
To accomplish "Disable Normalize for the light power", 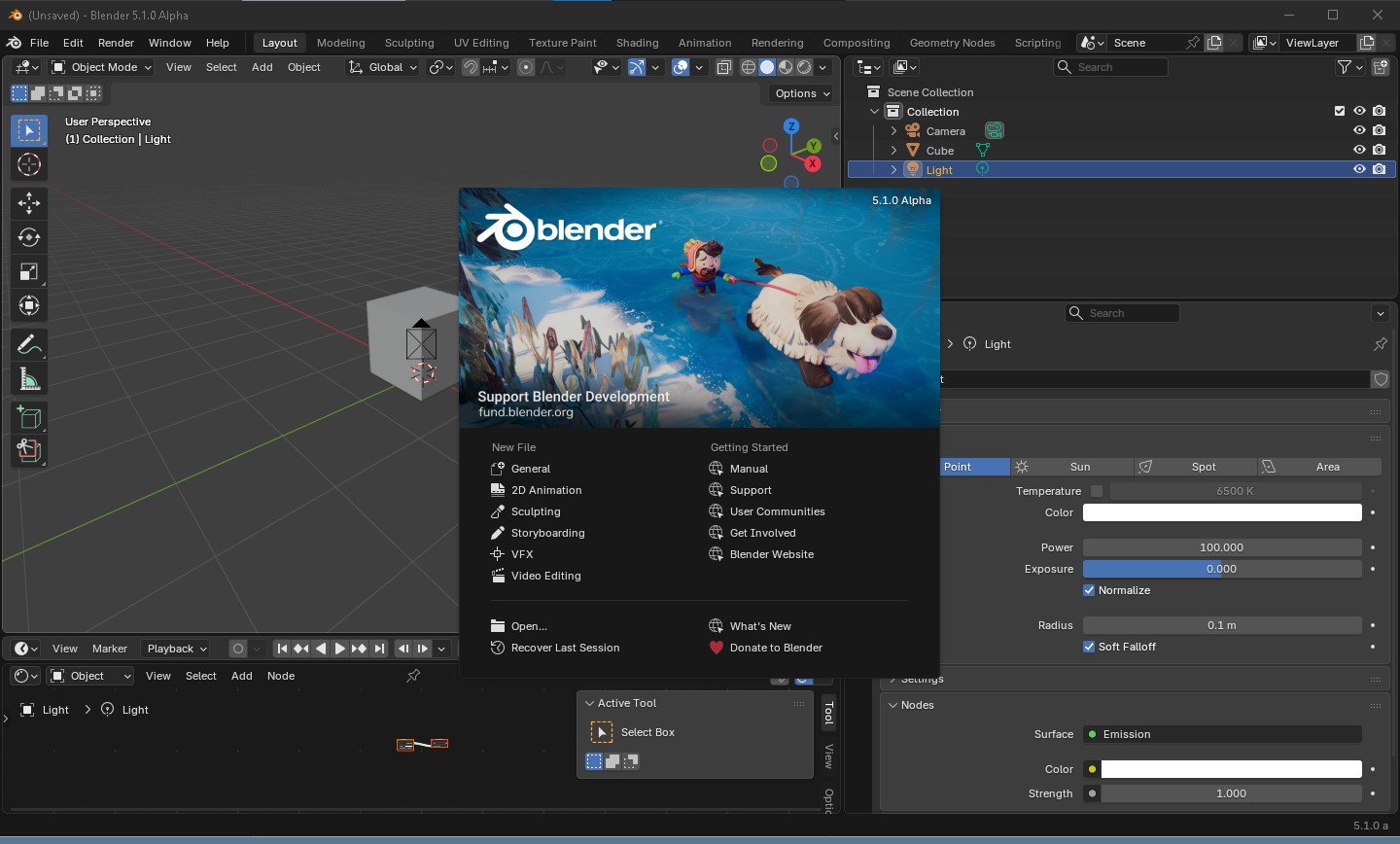I will (1089, 590).
